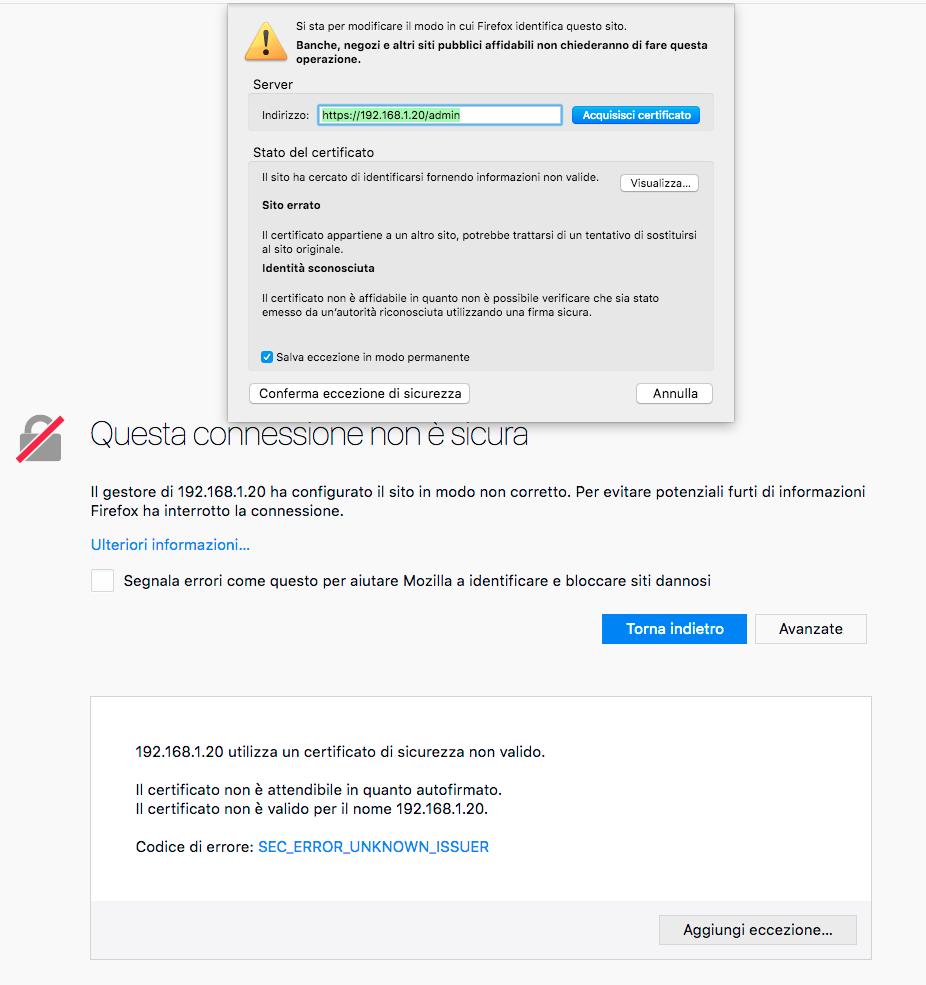The image size is (926, 985).
Task: Click the Stato del certificato section label
Action: (313, 152)
